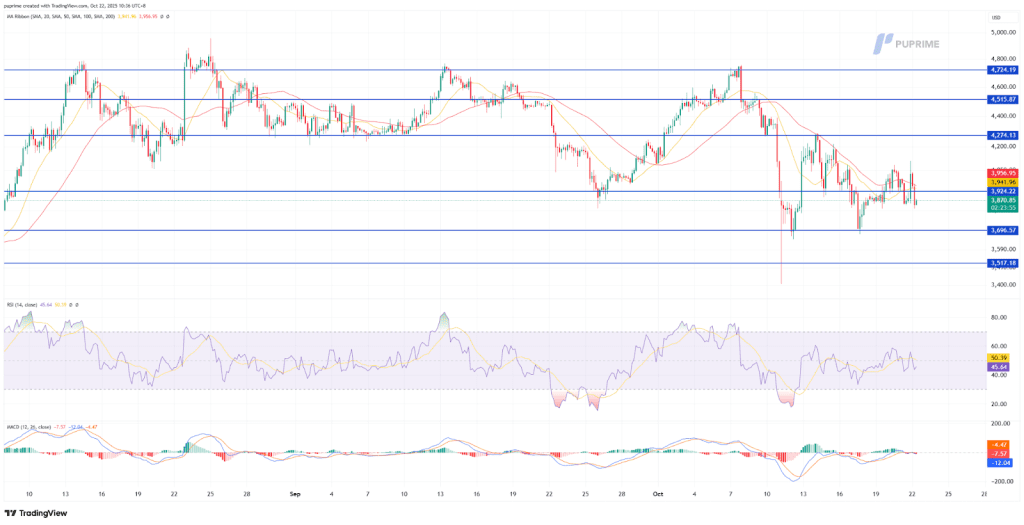Click the 3,924.22 horizontal line label
1024x525 pixels.
click(1002, 191)
